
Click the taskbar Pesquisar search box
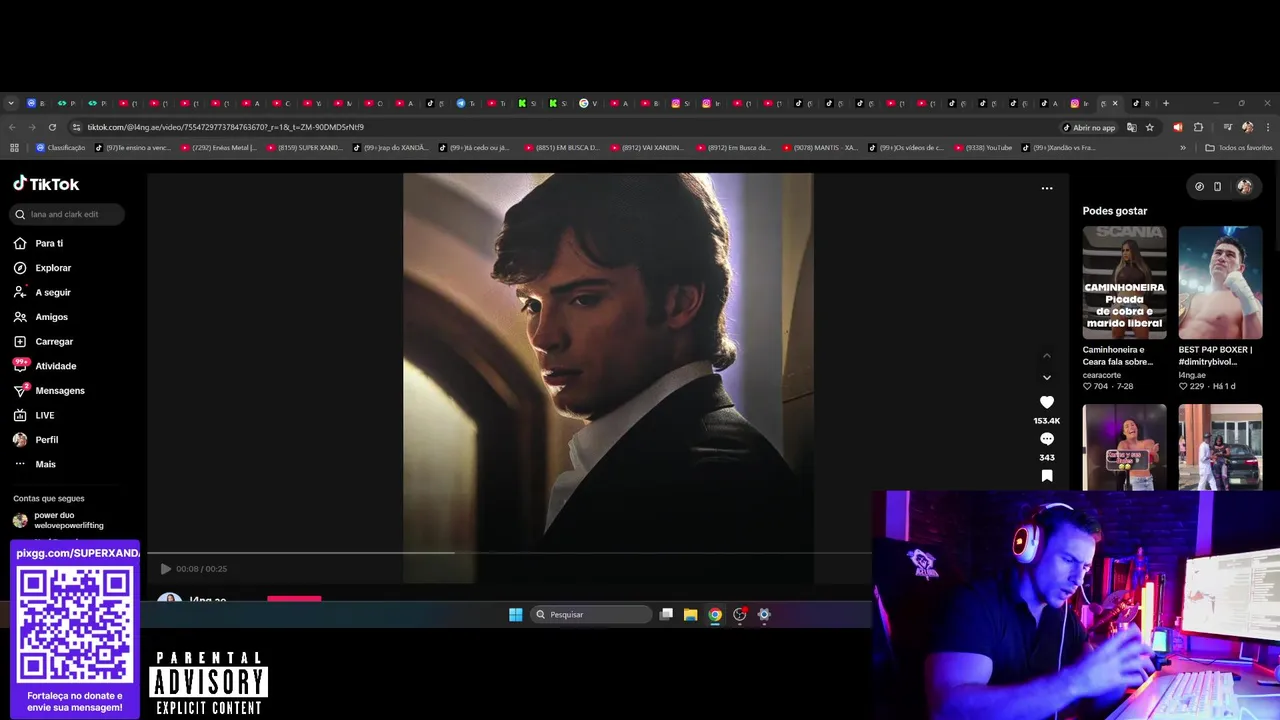coord(590,614)
